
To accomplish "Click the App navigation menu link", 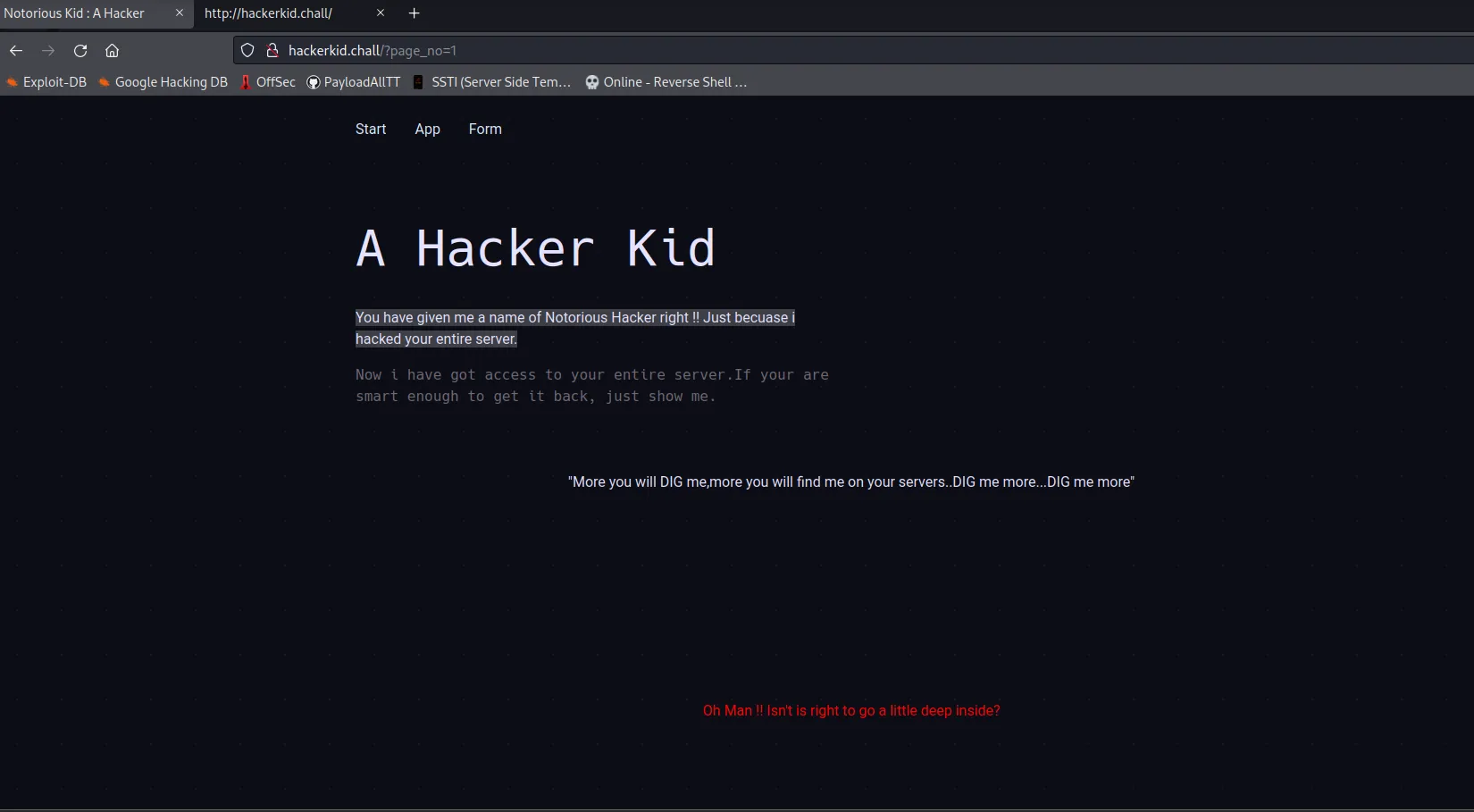I will click(x=427, y=130).
